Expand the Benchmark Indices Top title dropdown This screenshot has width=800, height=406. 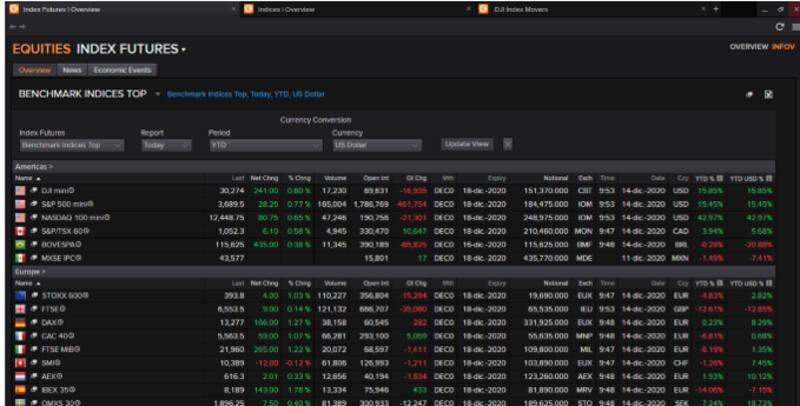click(157, 94)
